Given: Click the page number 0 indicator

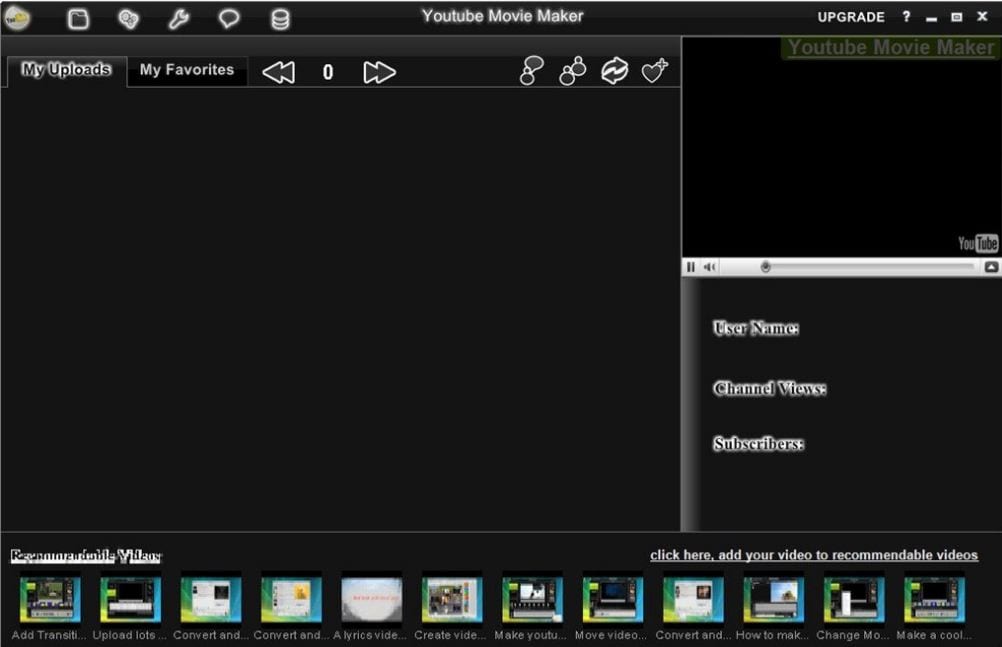Looking at the screenshot, I should tap(328, 72).
